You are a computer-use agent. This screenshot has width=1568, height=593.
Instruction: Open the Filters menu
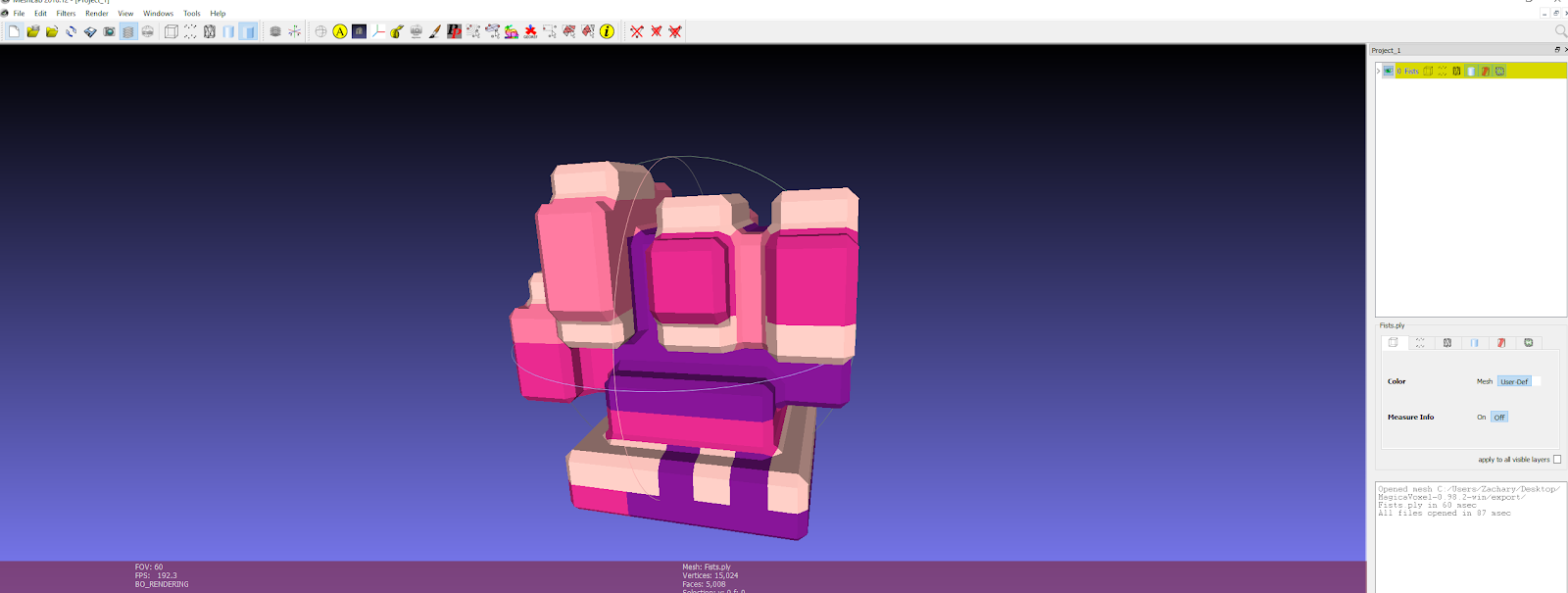pyautogui.click(x=66, y=14)
